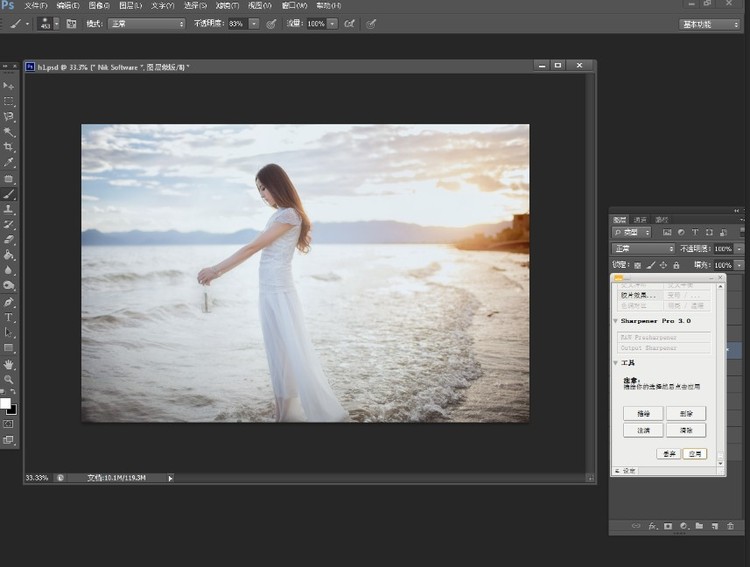Open the flow 100% slider arrow
Viewport: 750px width, 567px height.
[332, 23]
